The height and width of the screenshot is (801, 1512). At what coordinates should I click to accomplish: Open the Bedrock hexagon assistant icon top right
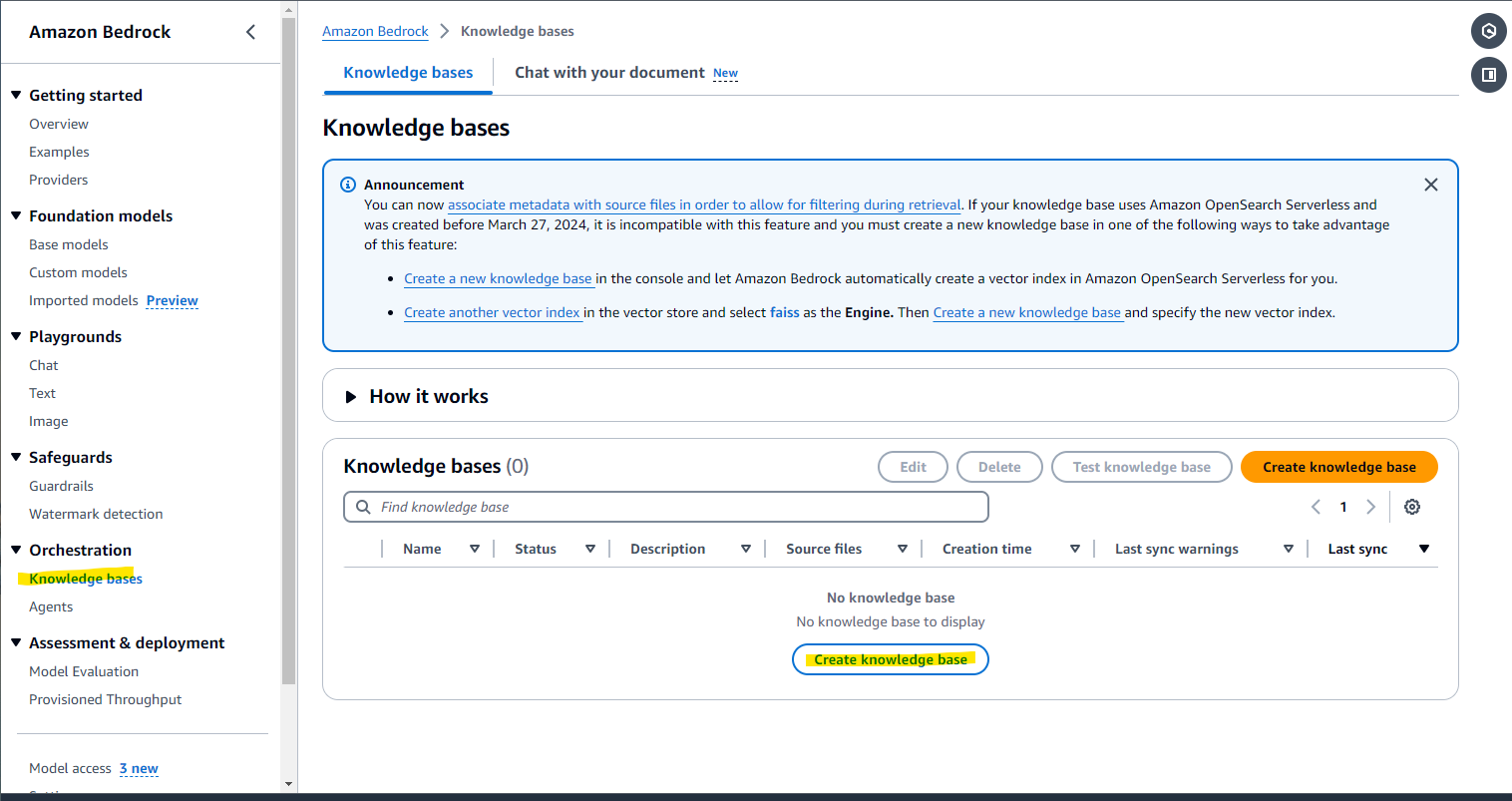tap(1488, 31)
